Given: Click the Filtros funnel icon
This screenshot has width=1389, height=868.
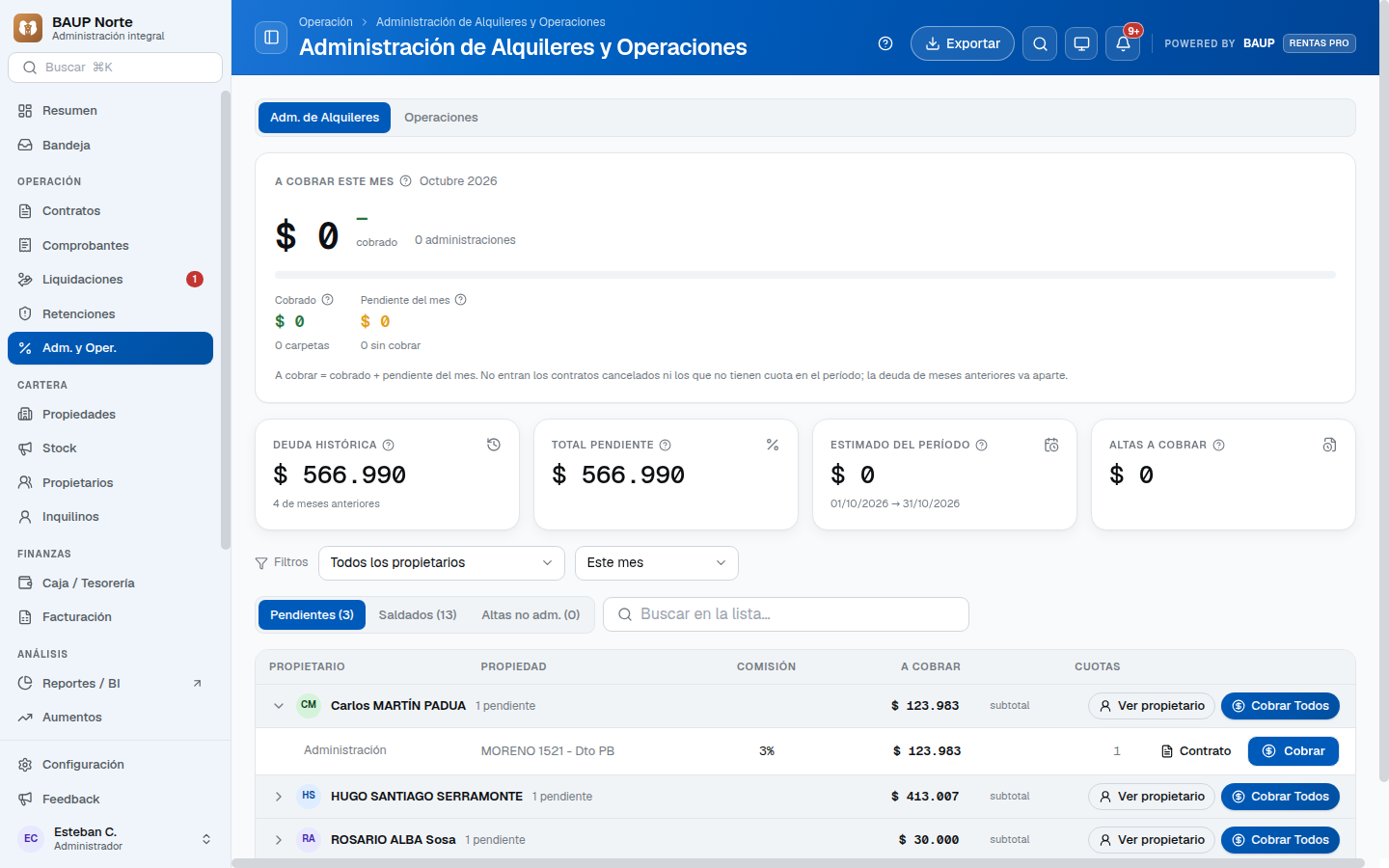Looking at the screenshot, I should (x=261, y=563).
